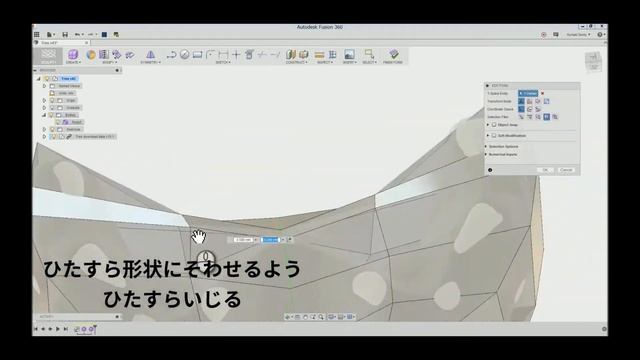Select the sketch Line tool icon
This screenshot has height=360, width=640.
[x=171, y=54]
